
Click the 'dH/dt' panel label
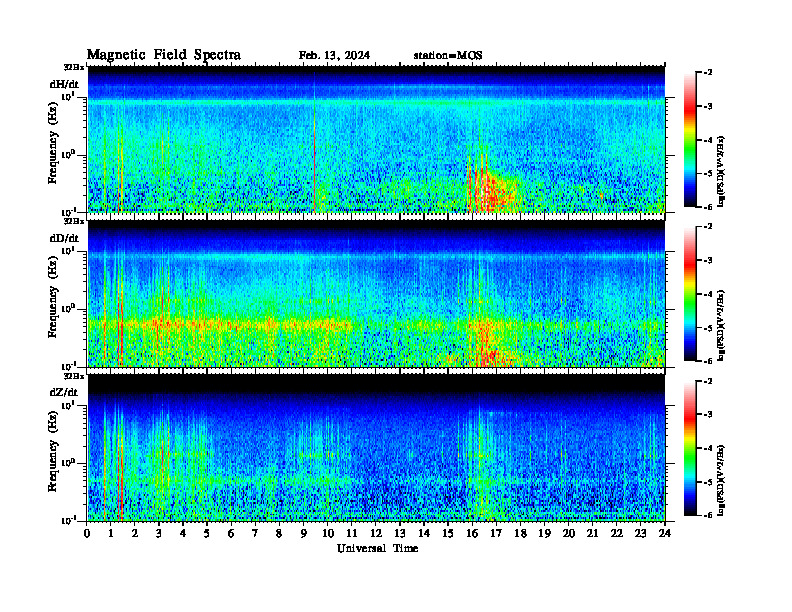(x=64, y=84)
